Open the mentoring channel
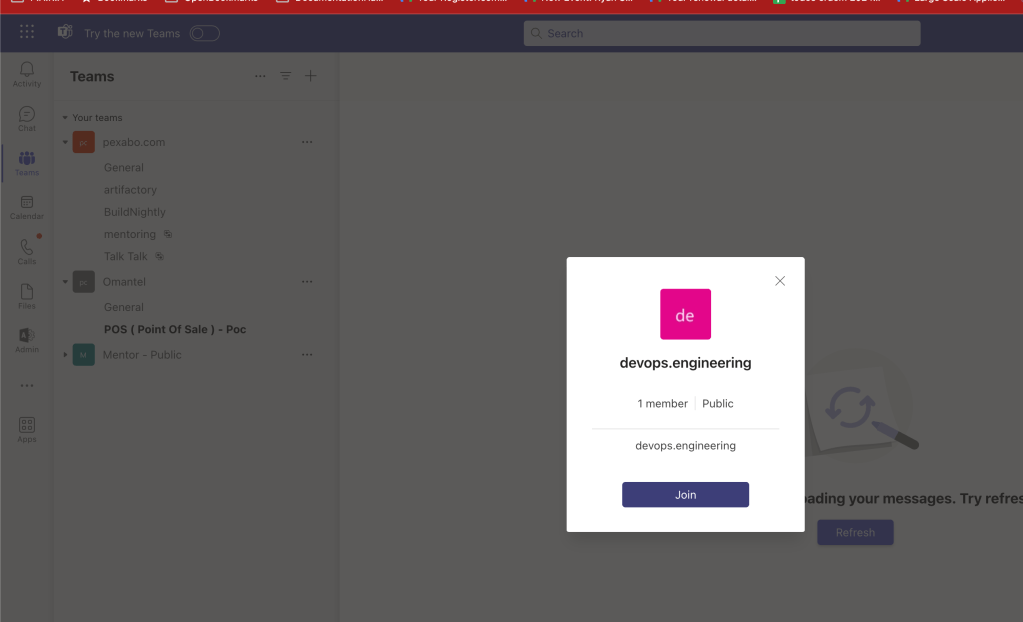The width and height of the screenshot is (1023, 622). tap(130, 234)
